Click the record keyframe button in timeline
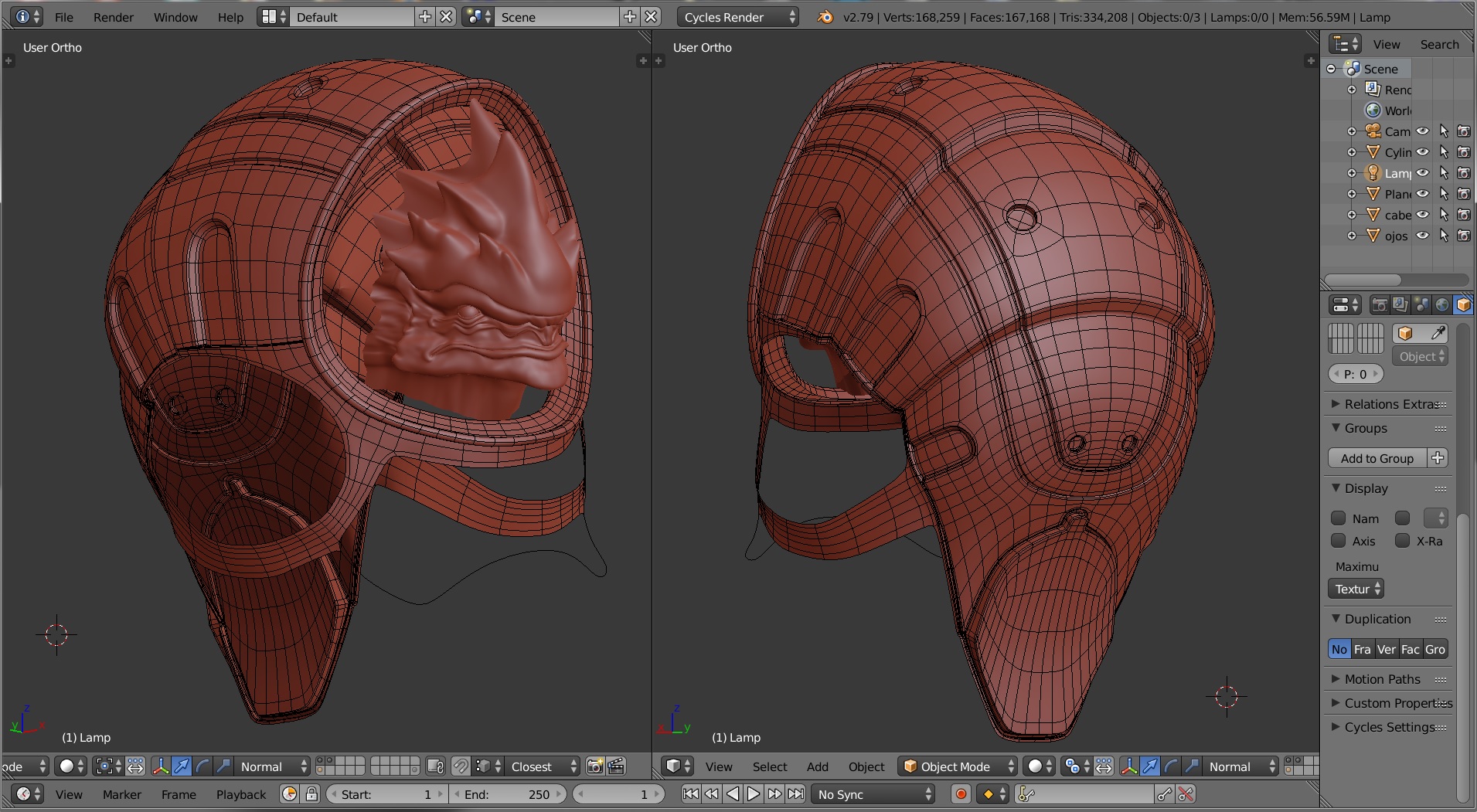Viewport: 1477px width, 812px height. click(x=961, y=794)
